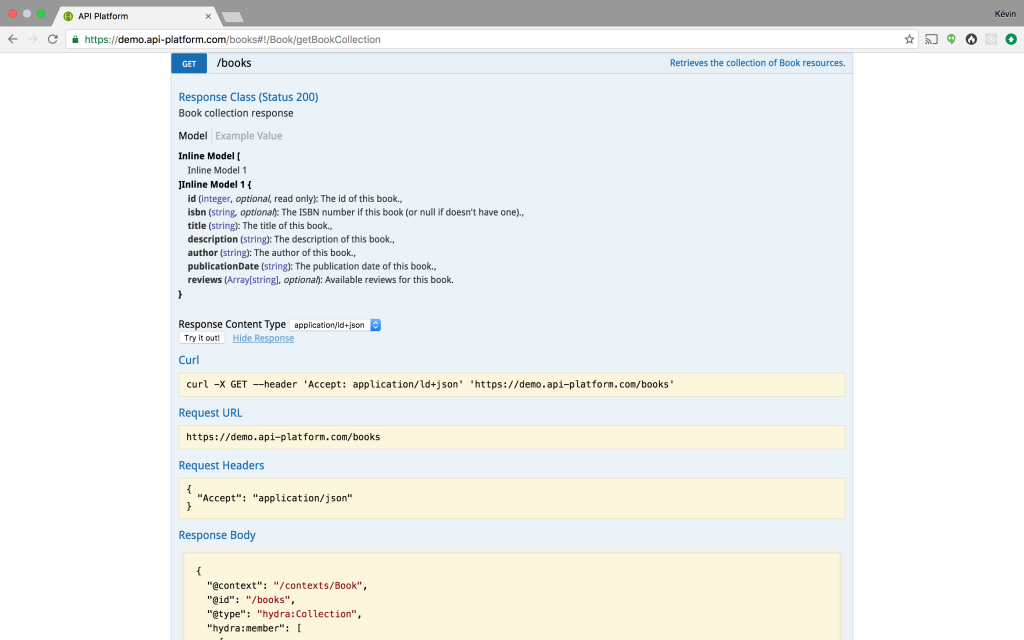The width and height of the screenshot is (1024, 640).
Task: Click the back navigation arrow
Action: click(x=11, y=39)
